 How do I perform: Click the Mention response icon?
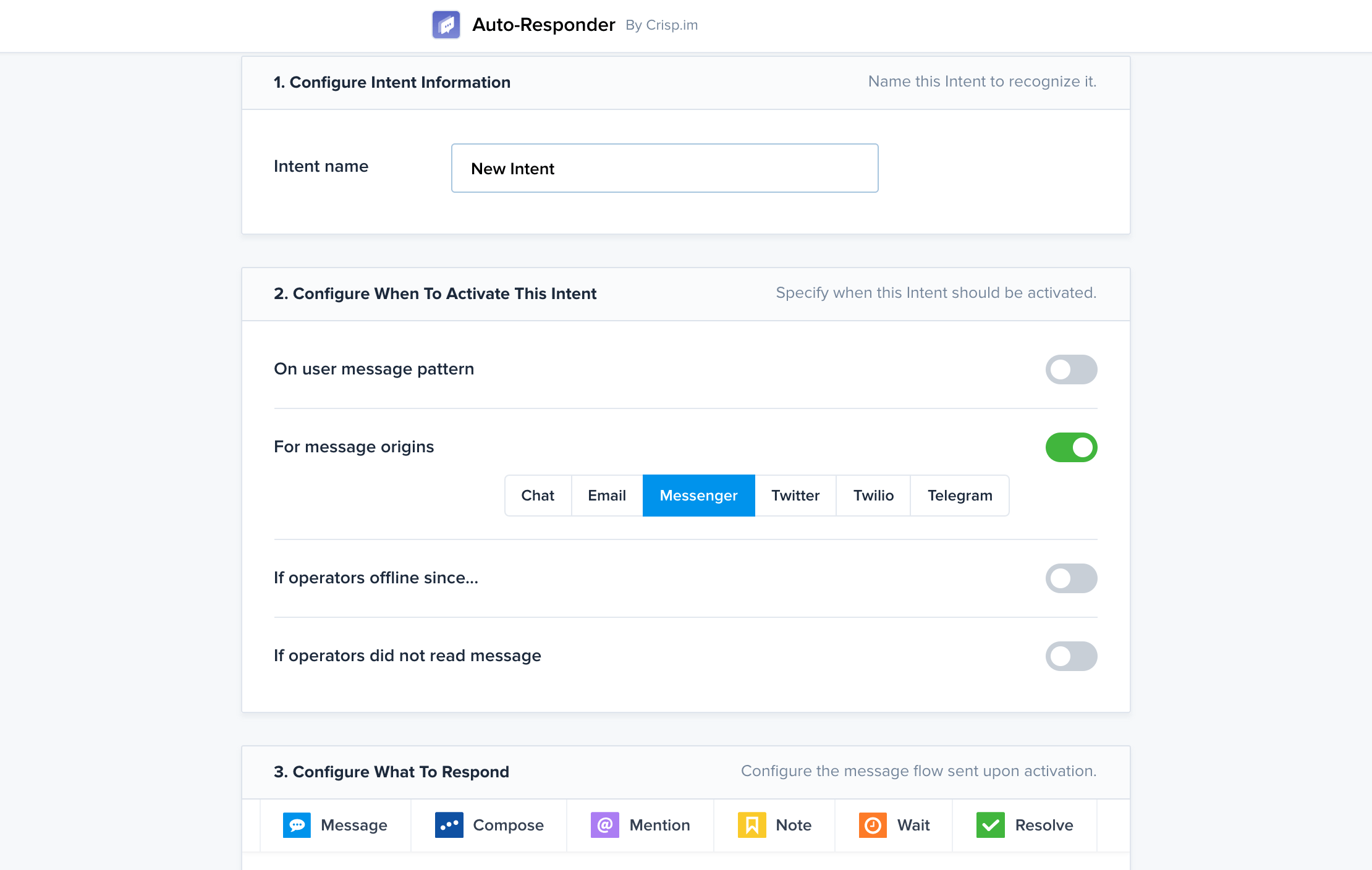click(x=604, y=825)
